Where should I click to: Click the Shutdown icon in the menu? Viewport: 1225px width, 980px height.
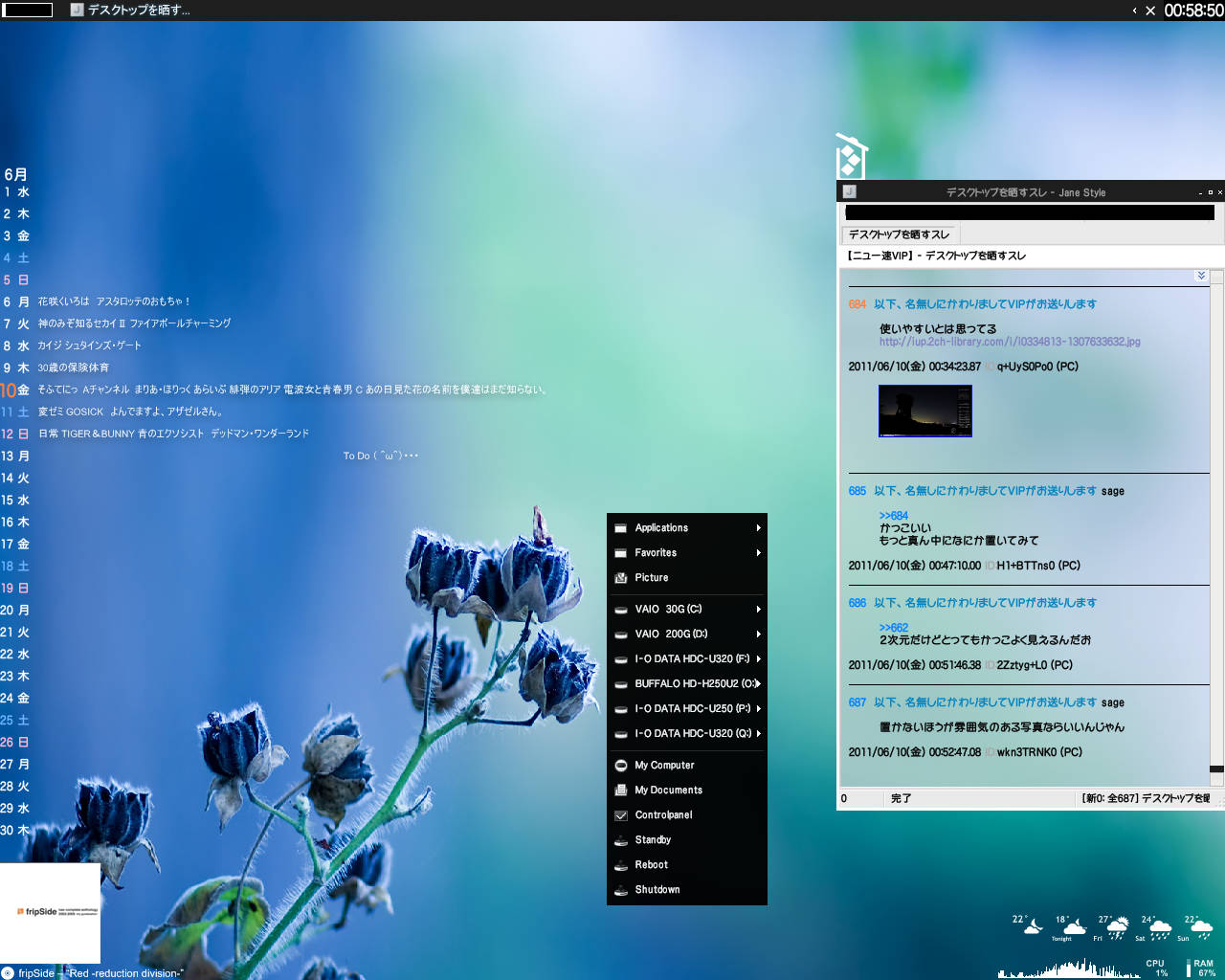pos(621,890)
